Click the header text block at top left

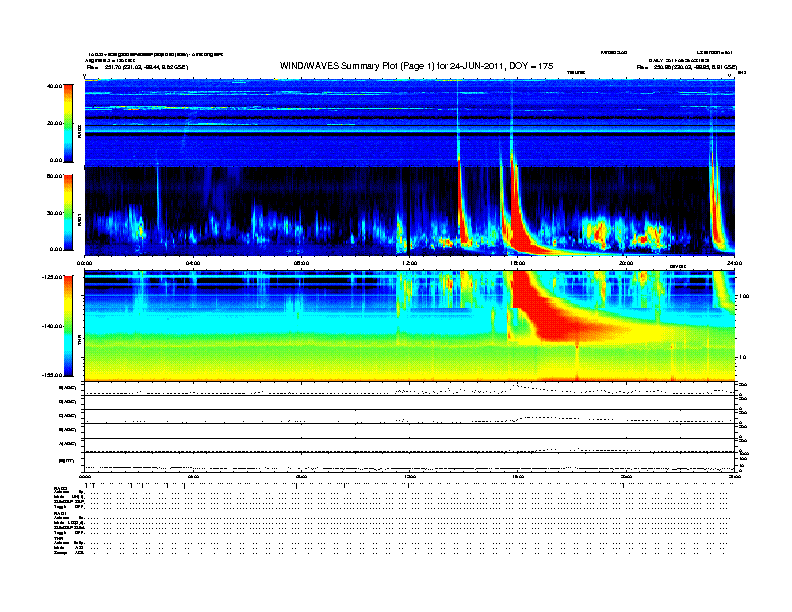click(154, 61)
